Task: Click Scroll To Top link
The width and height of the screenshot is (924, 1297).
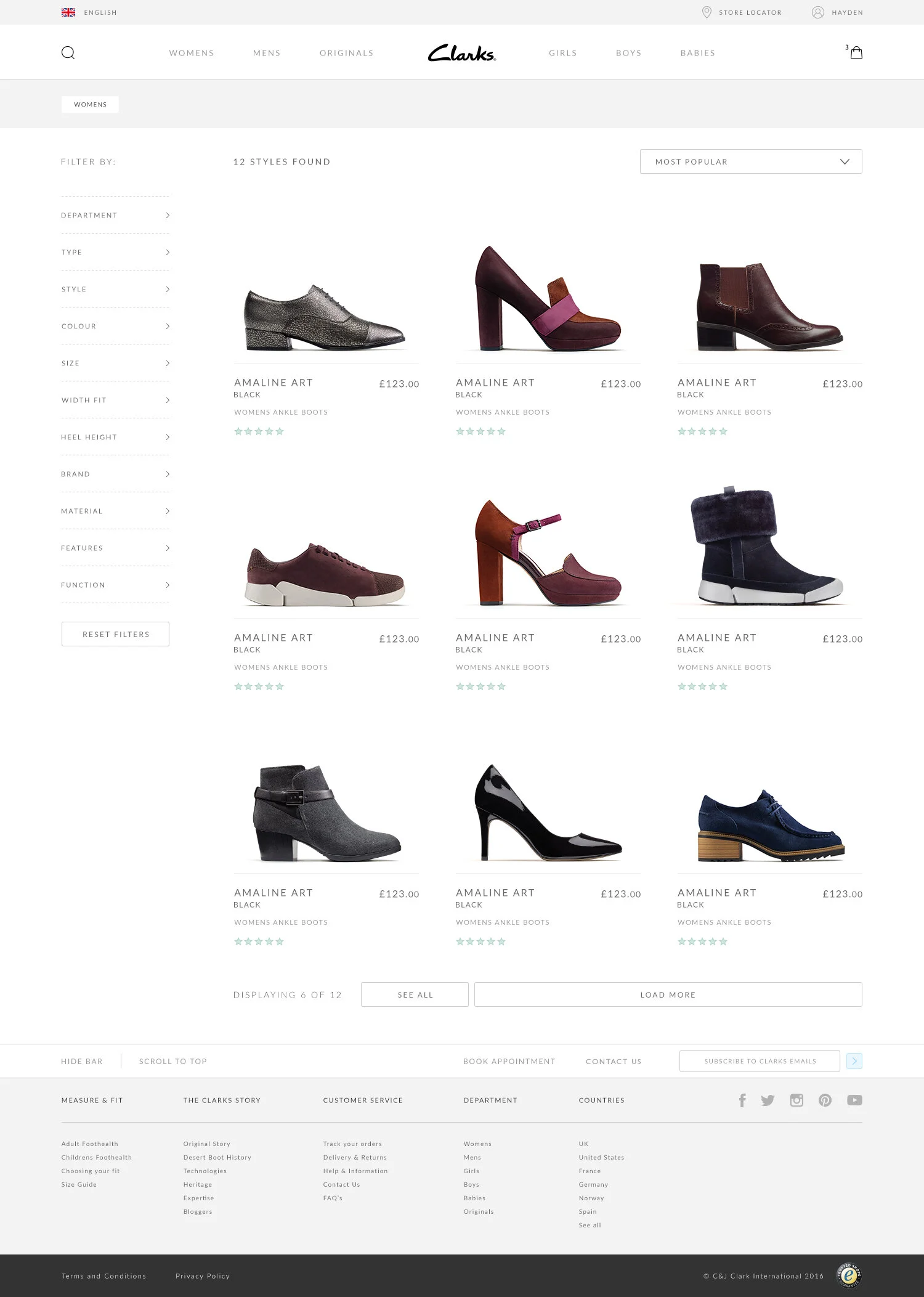Action: [x=173, y=1061]
